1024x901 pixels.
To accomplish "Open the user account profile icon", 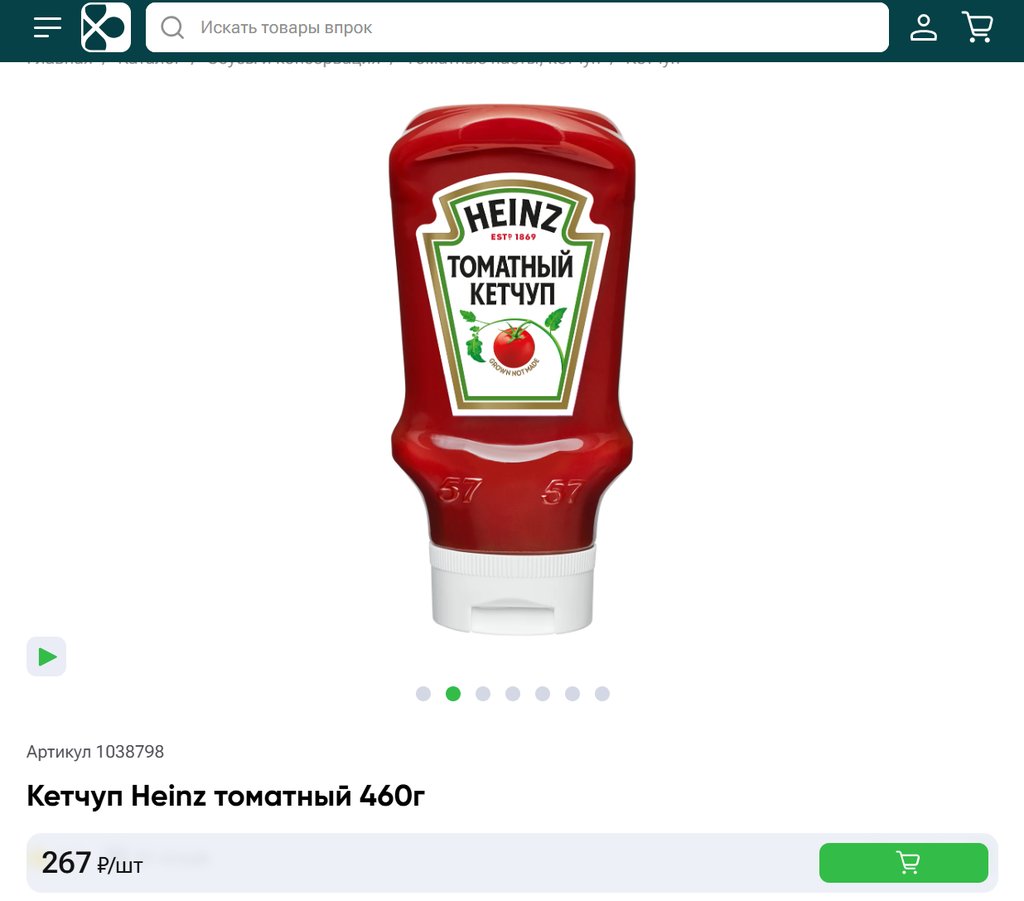I will 923,27.
